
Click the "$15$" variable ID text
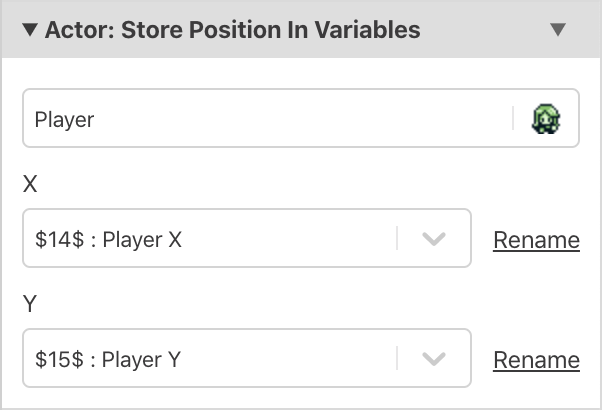coord(56,360)
